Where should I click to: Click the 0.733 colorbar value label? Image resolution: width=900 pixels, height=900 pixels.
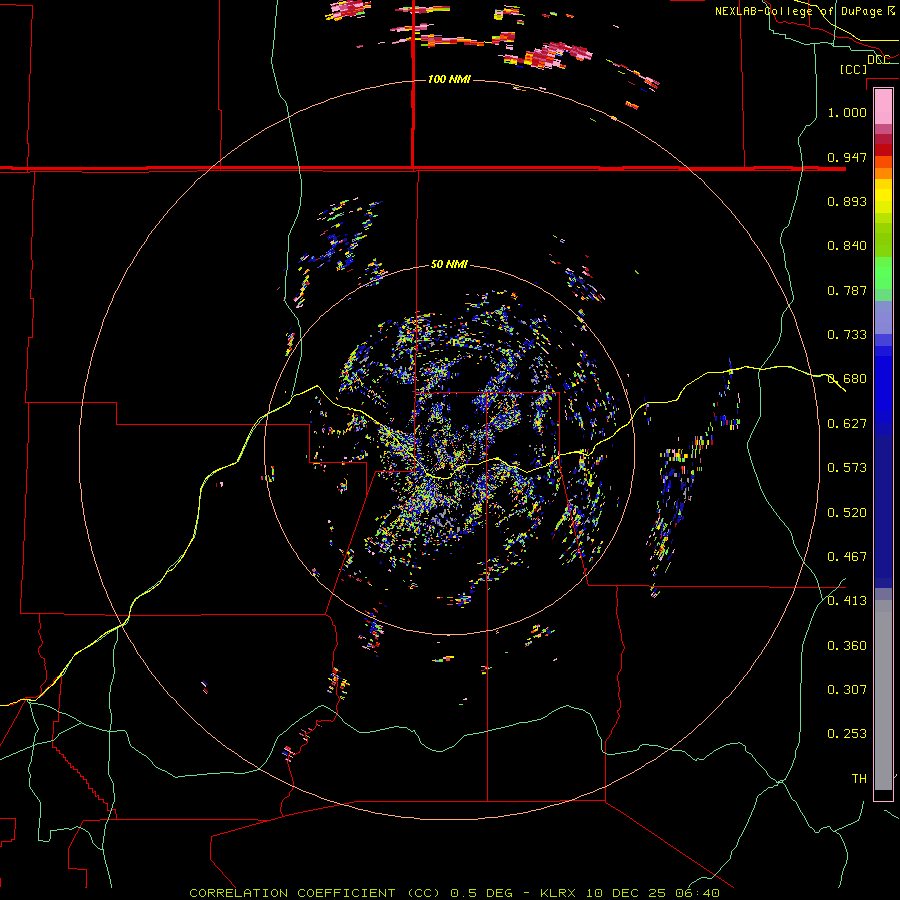(x=847, y=335)
